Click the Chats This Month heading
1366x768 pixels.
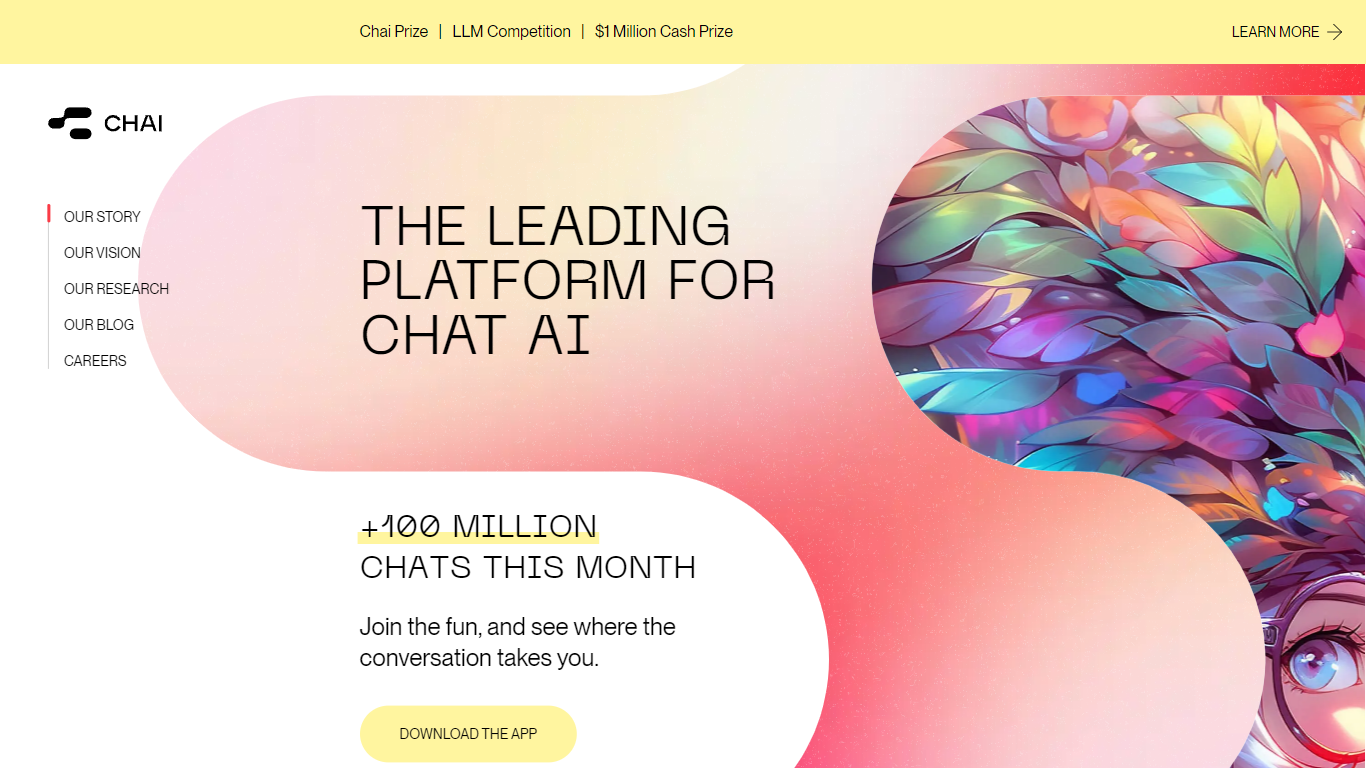(x=528, y=567)
